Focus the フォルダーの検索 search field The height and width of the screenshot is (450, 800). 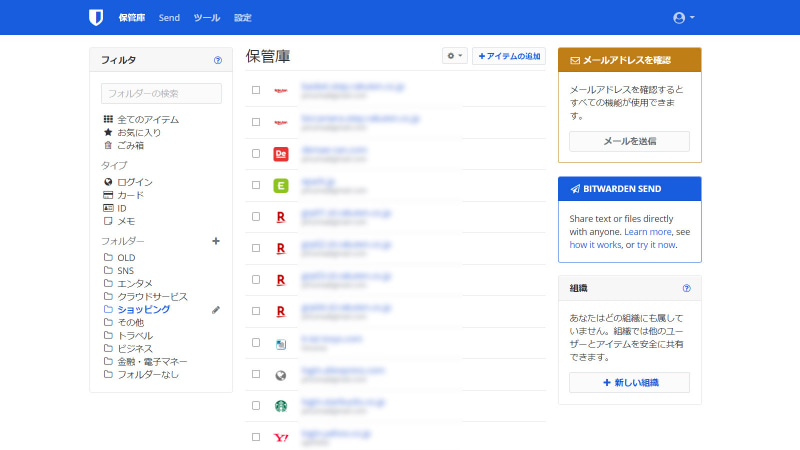tap(161, 93)
